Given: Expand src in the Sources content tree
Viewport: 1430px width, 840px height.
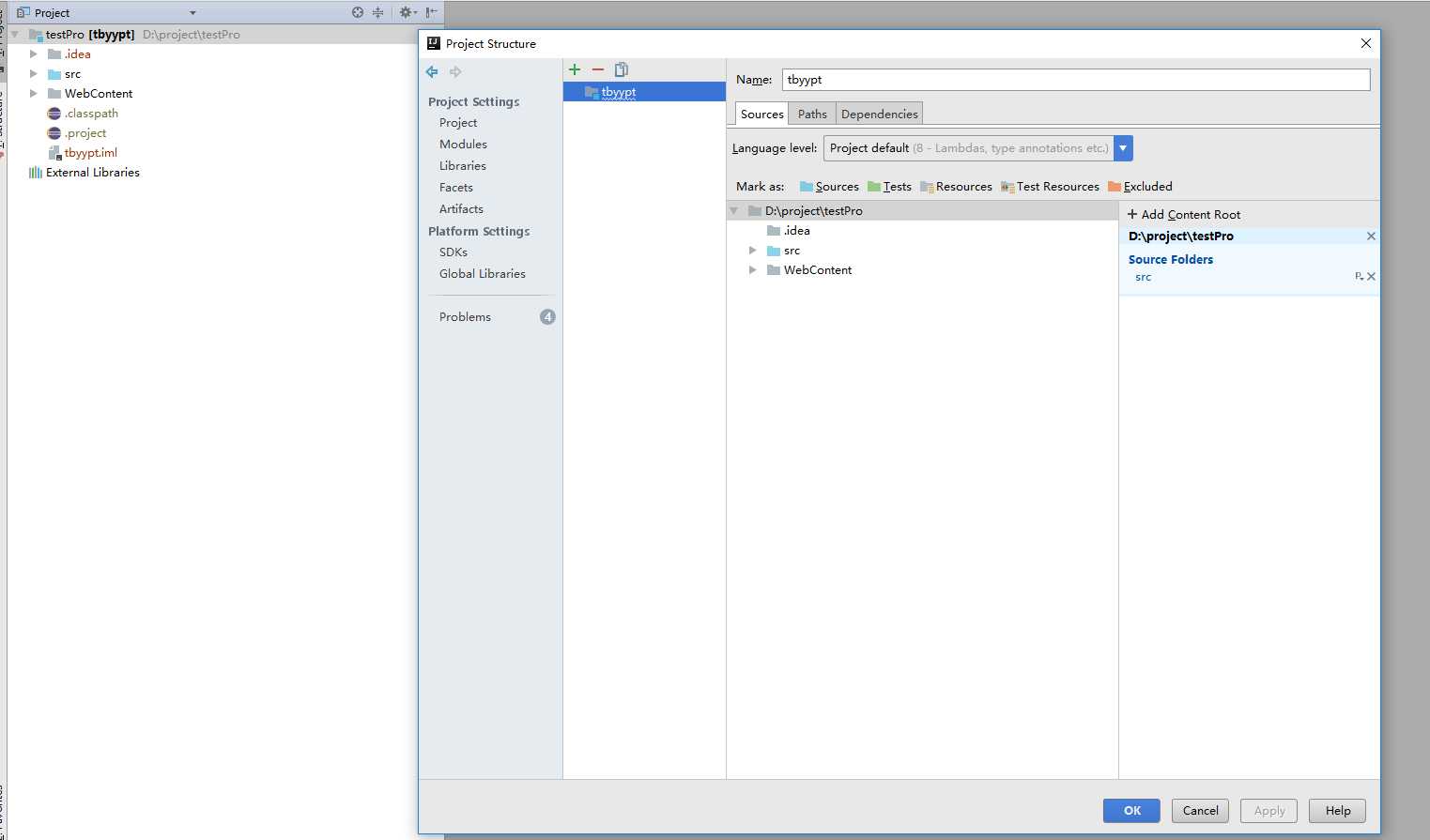Looking at the screenshot, I should pos(753,251).
